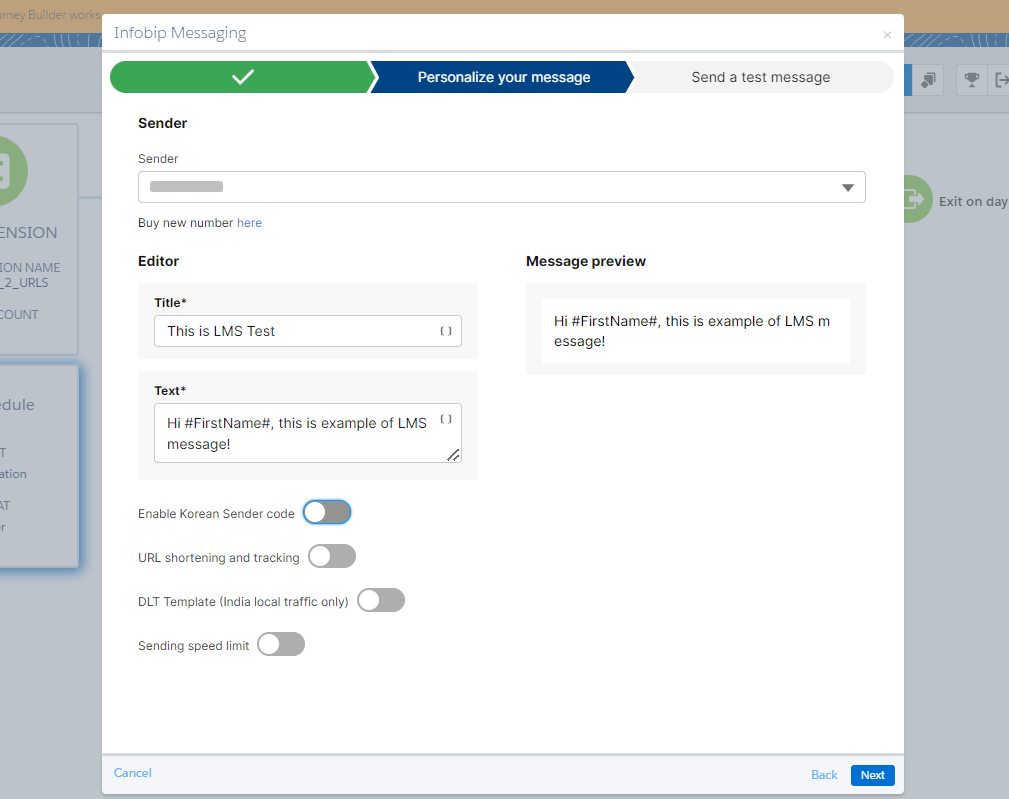
Task: Go Back to previous step
Action: pyautogui.click(x=824, y=775)
